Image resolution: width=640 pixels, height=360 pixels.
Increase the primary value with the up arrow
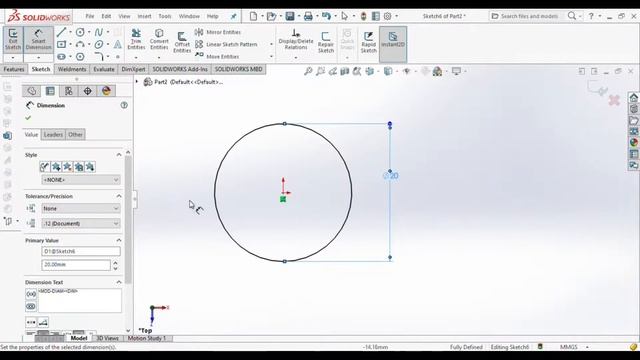point(116,262)
